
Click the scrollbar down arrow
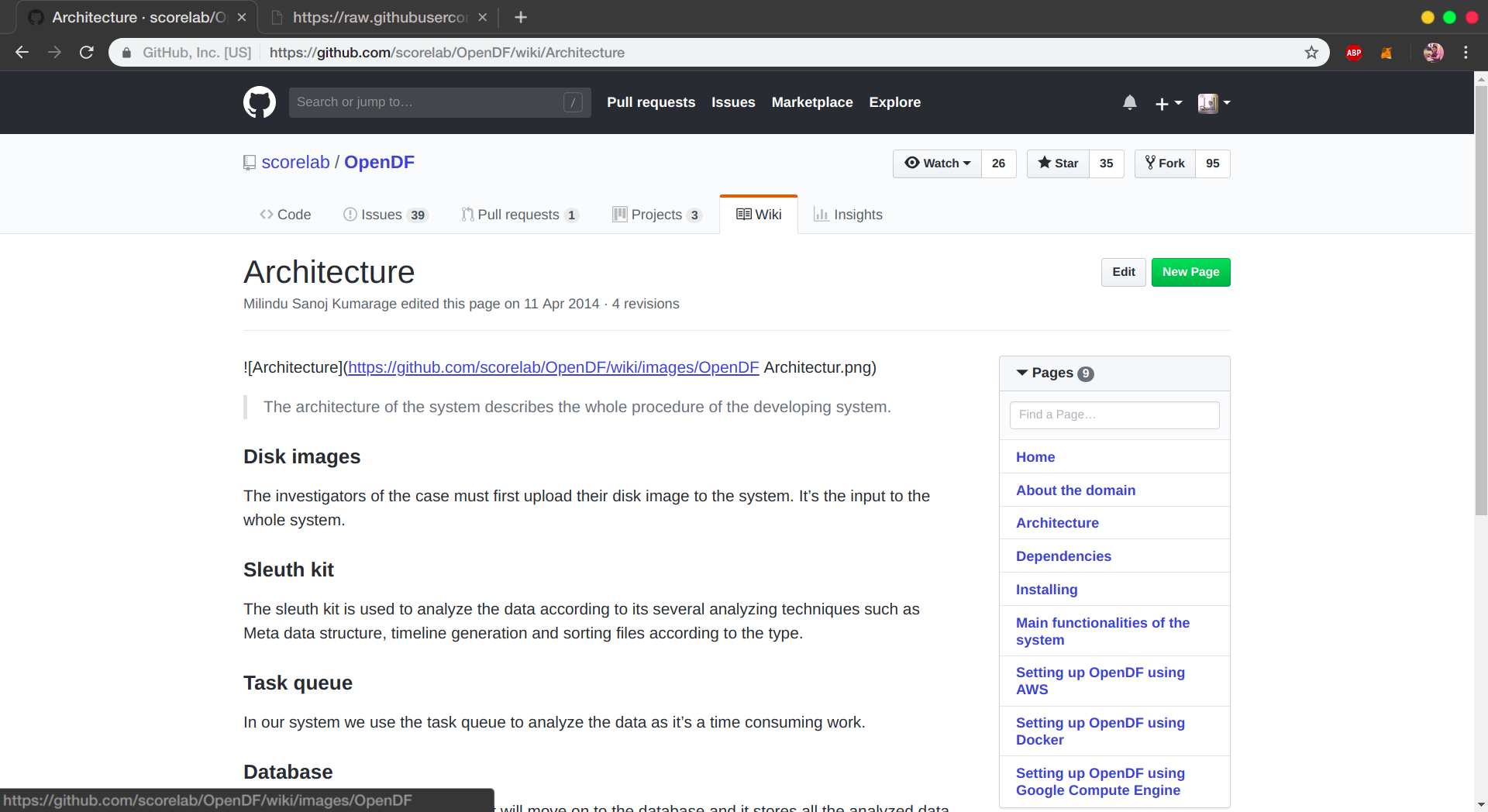[1481, 805]
